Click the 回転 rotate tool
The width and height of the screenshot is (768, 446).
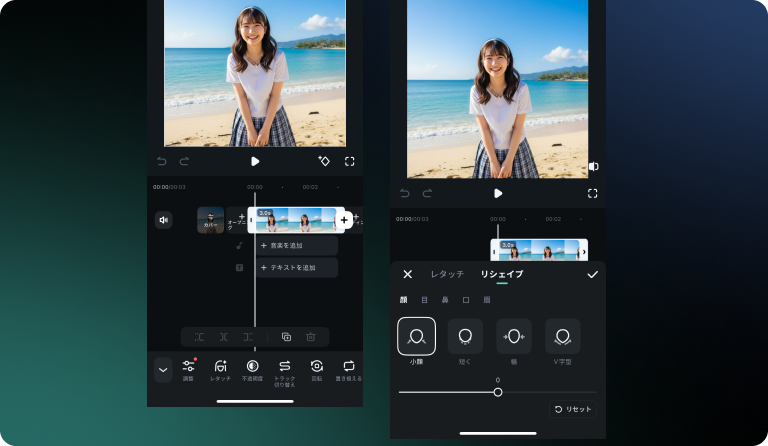coord(317,368)
